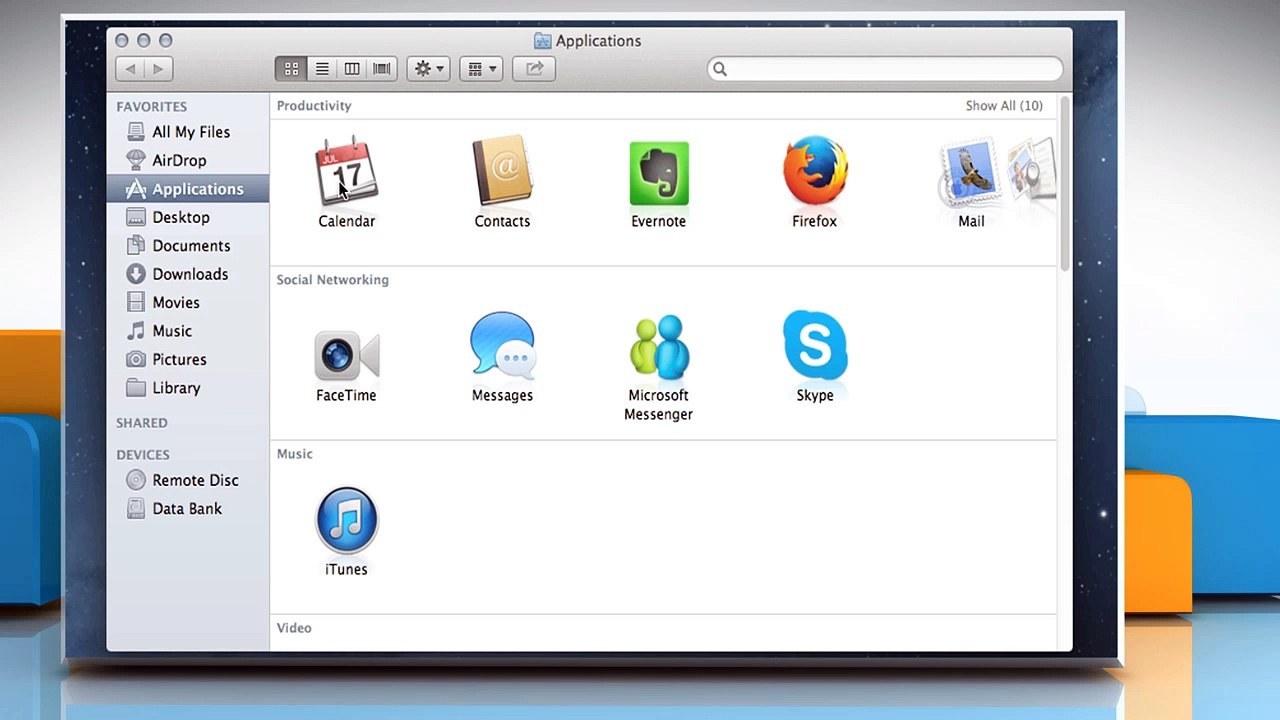This screenshot has height=720, width=1280.
Task: Switch to list view
Action: point(322,69)
